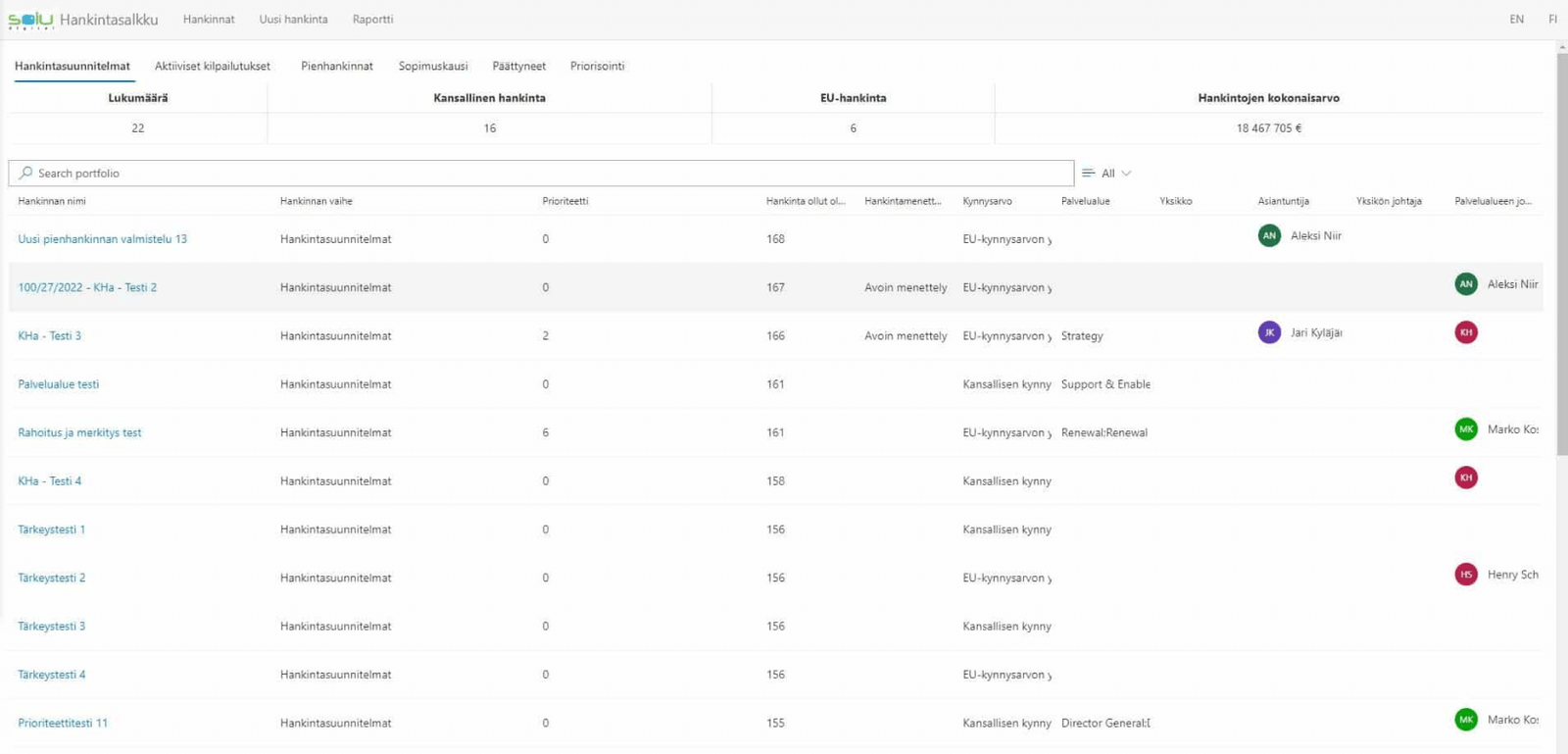1568x754 pixels.
Task: Sort by Hankinnan nimi column header
Action: pyautogui.click(x=52, y=201)
